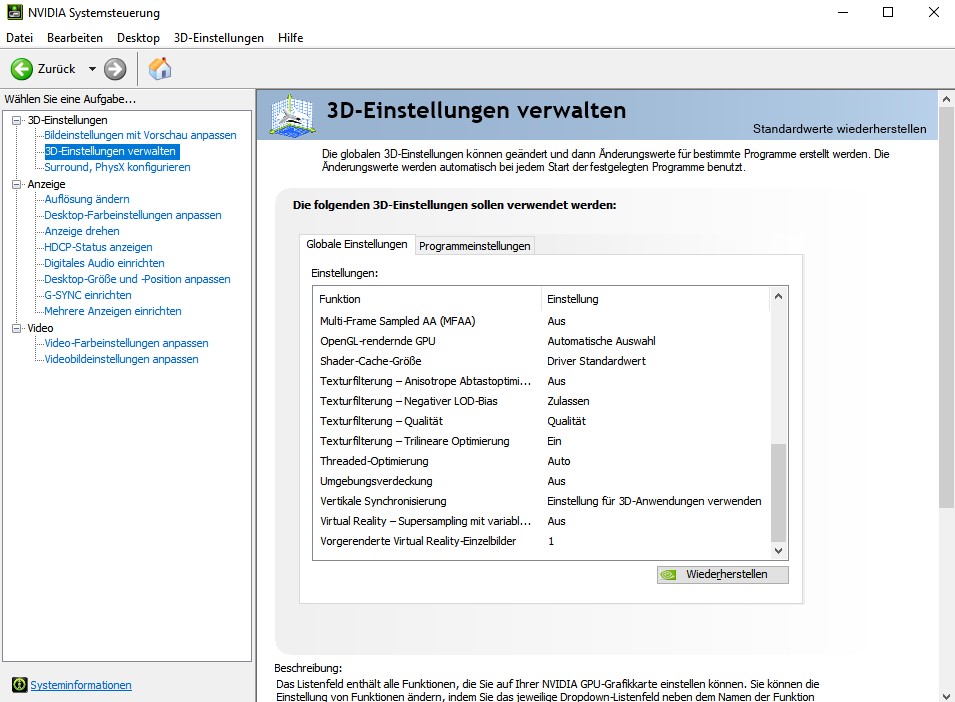Open the Systeminformationen link
955x702 pixels.
click(81, 685)
